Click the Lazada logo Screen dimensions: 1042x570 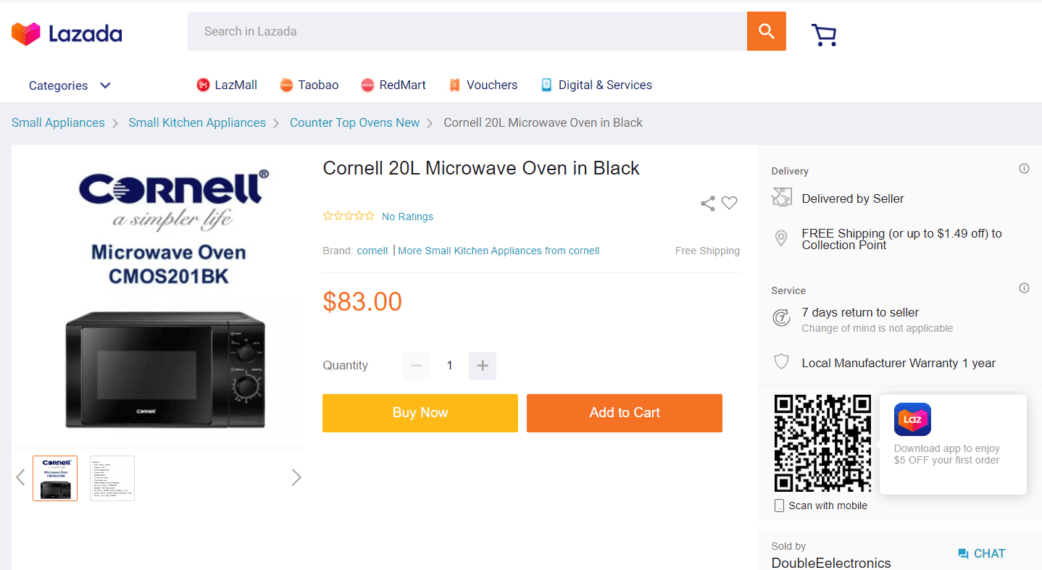[x=67, y=33]
